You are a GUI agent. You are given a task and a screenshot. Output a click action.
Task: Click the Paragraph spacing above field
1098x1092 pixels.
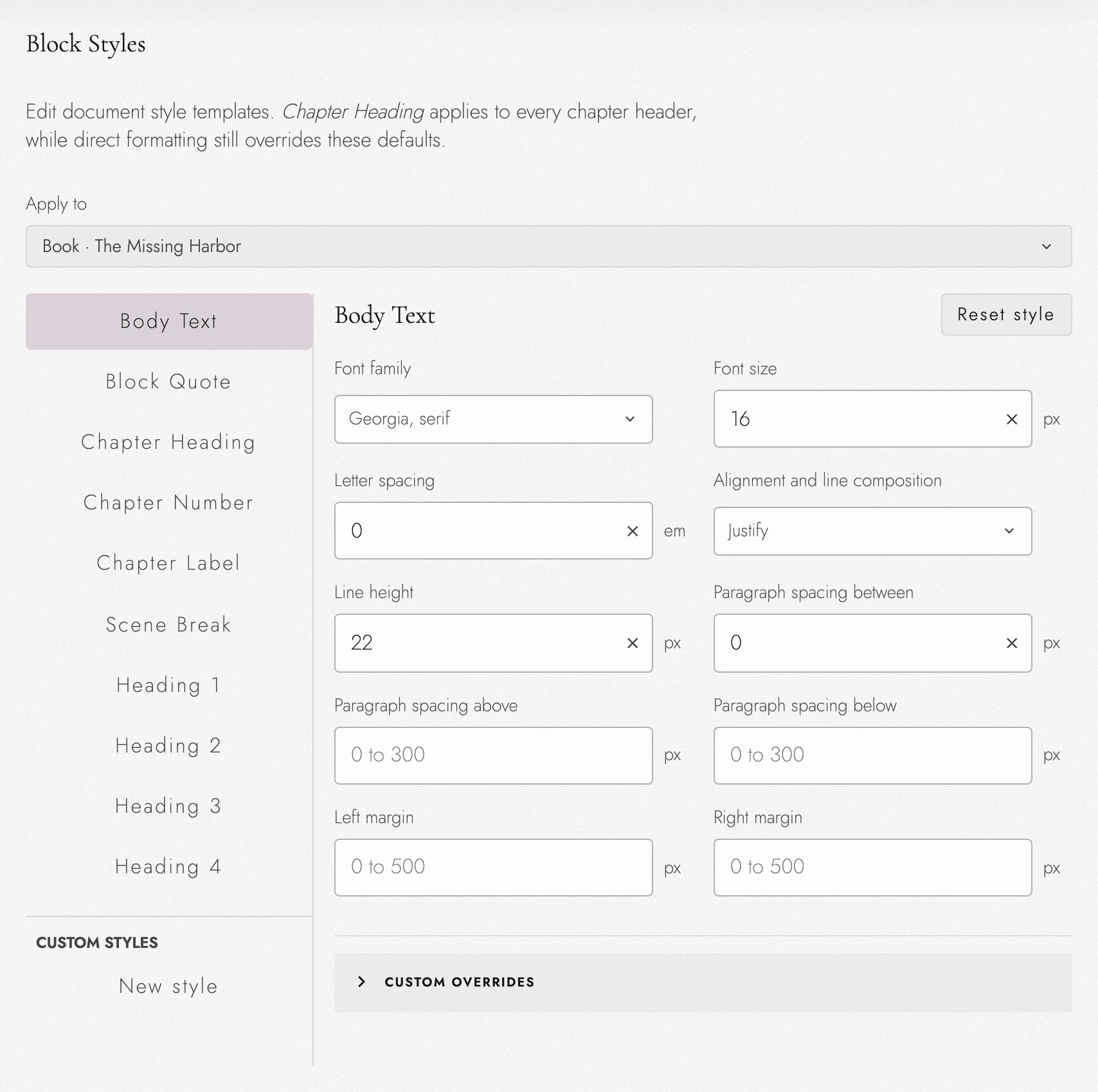493,756
